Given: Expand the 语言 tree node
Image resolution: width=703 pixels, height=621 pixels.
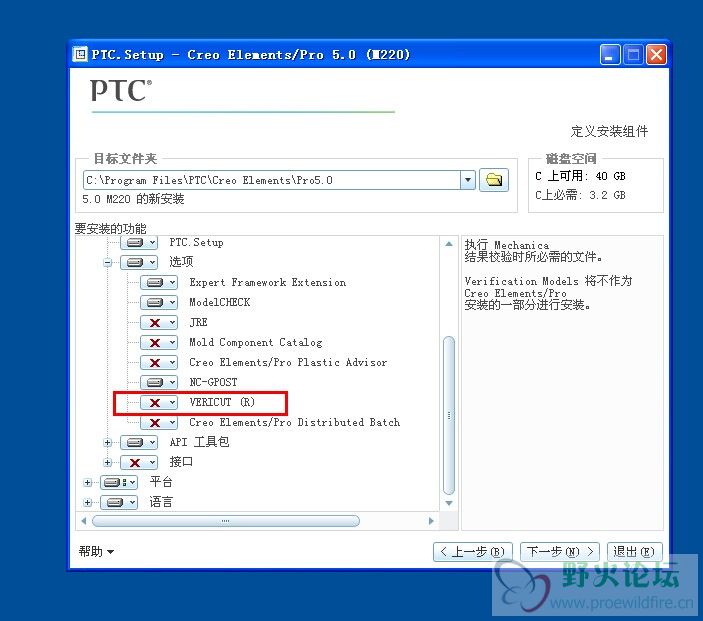Looking at the screenshot, I should pyautogui.click(x=87, y=502).
